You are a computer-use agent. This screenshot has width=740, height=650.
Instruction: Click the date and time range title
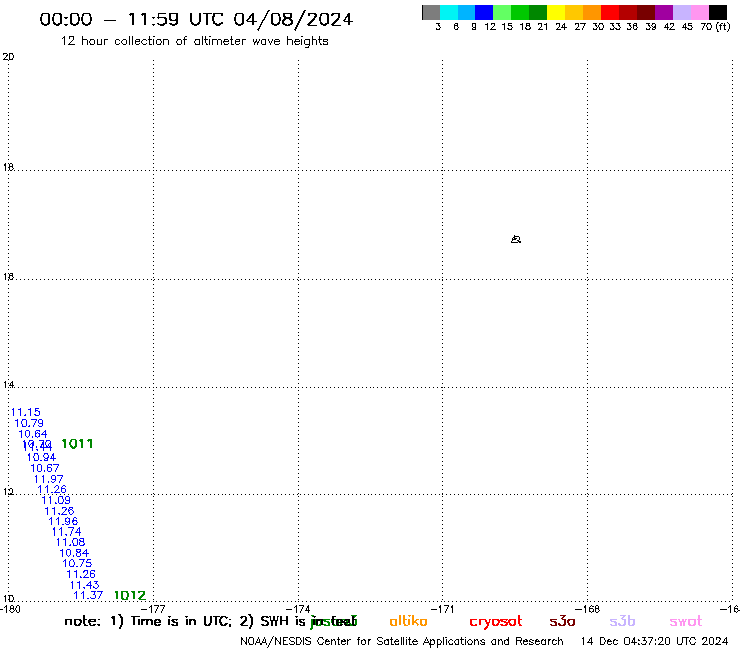click(196, 19)
